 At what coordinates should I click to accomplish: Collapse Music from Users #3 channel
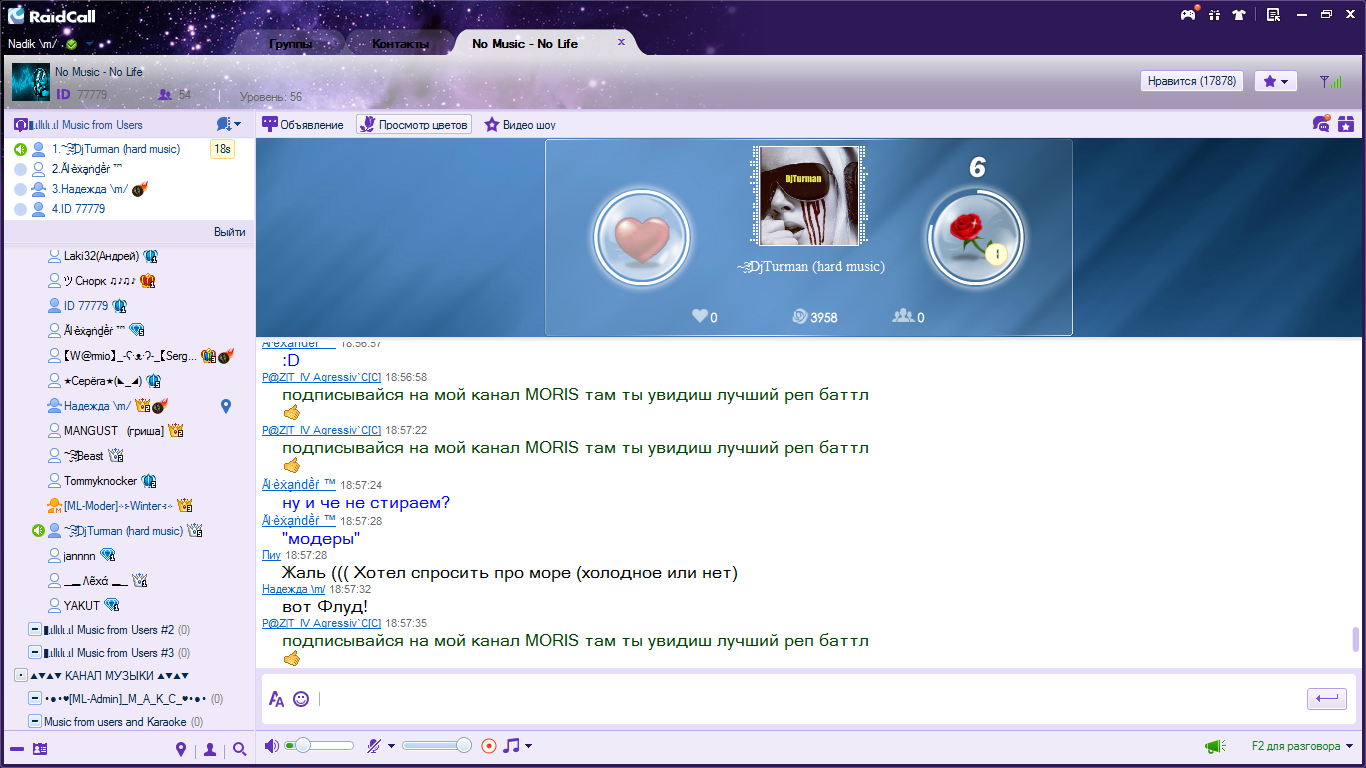pyautogui.click(x=35, y=653)
